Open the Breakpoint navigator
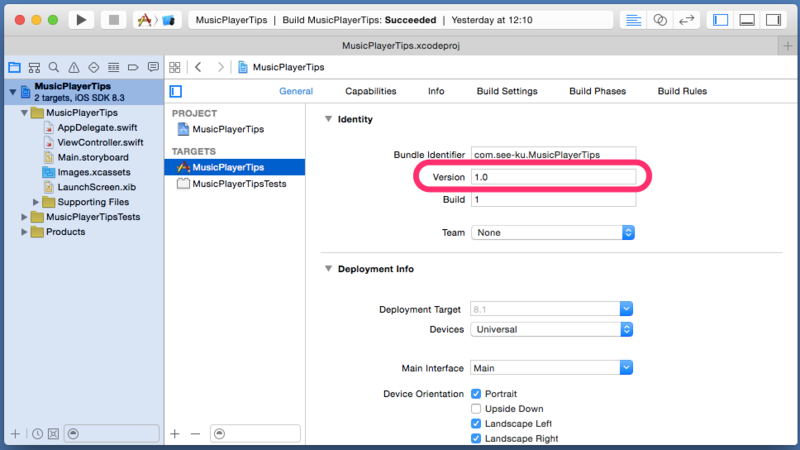This screenshot has width=800, height=450. pyautogui.click(x=133, y=67)
